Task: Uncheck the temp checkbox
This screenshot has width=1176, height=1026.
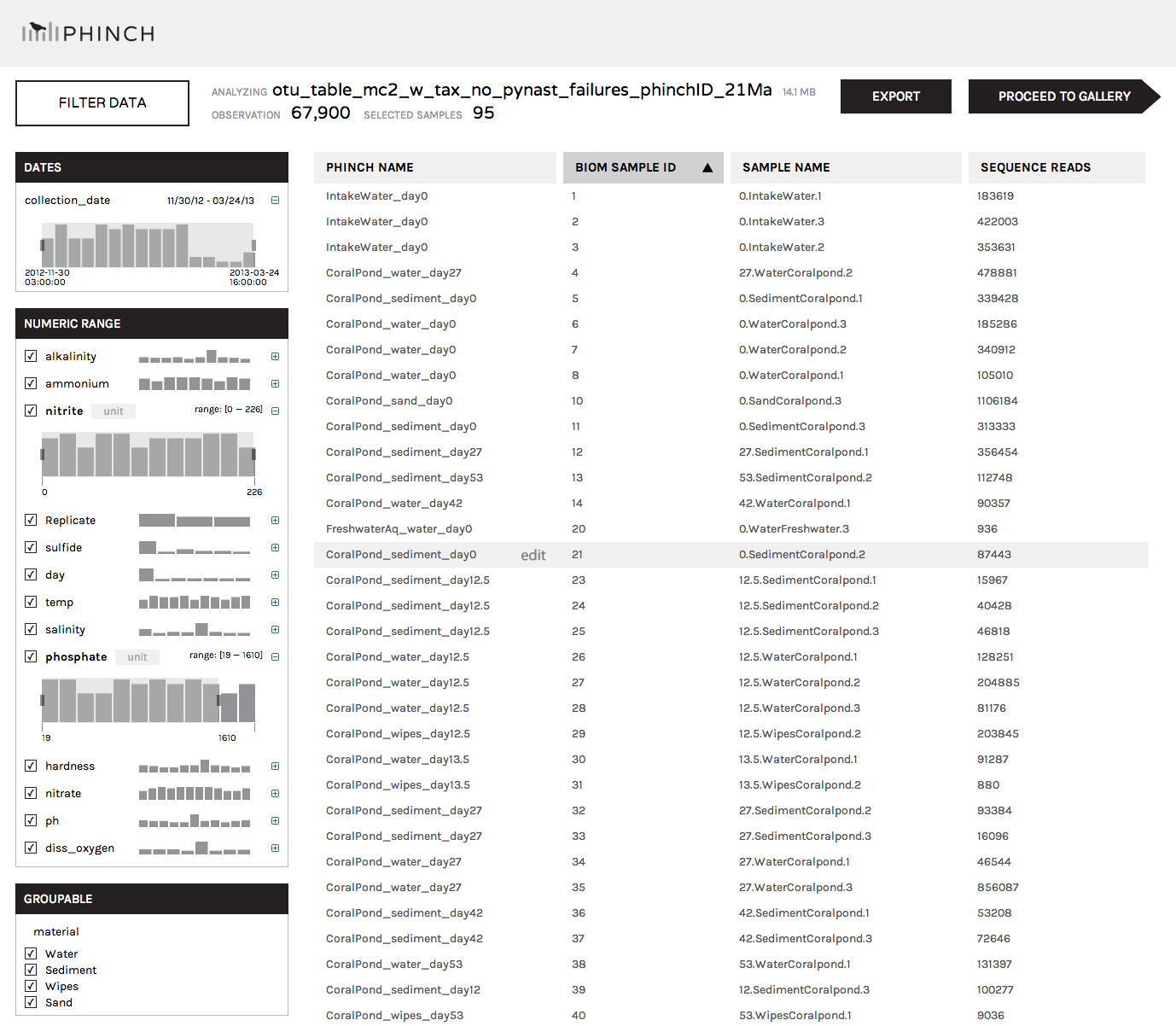Action: tap(31, 602)
